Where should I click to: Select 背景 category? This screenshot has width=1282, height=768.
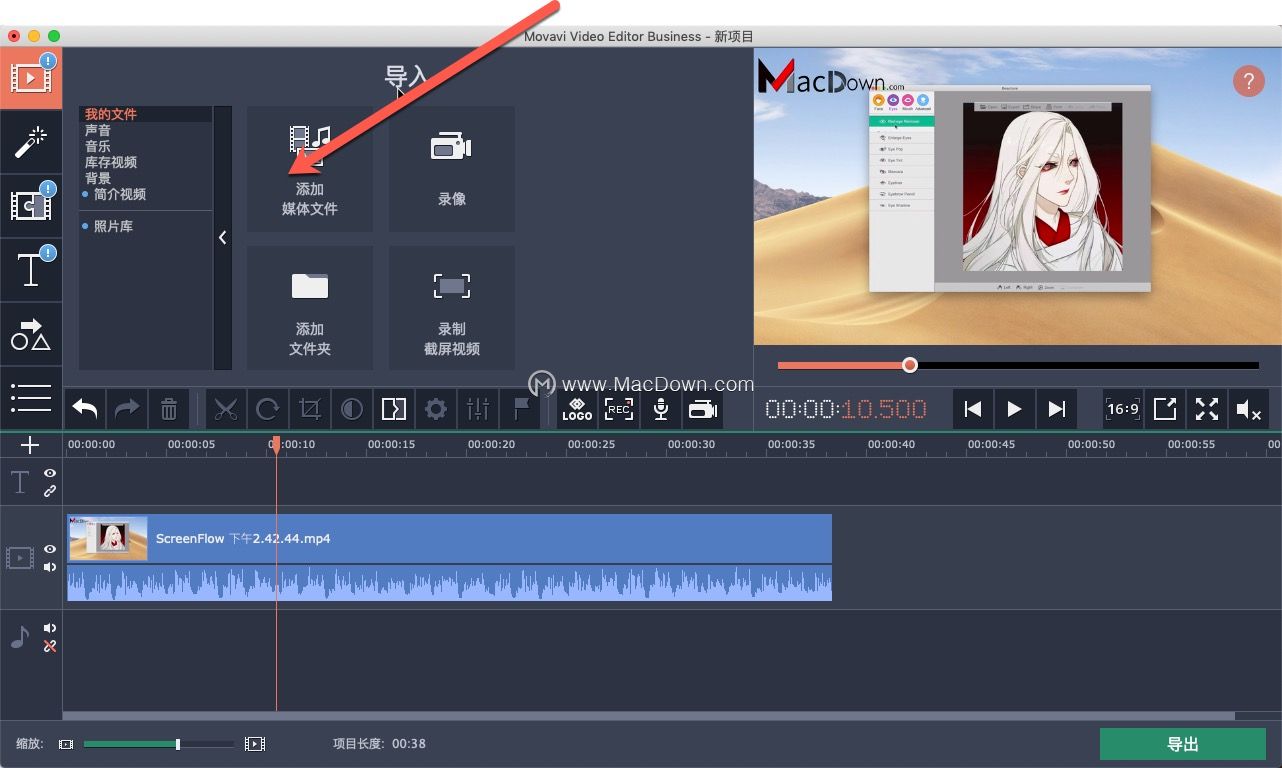click(x=98, y=178)
